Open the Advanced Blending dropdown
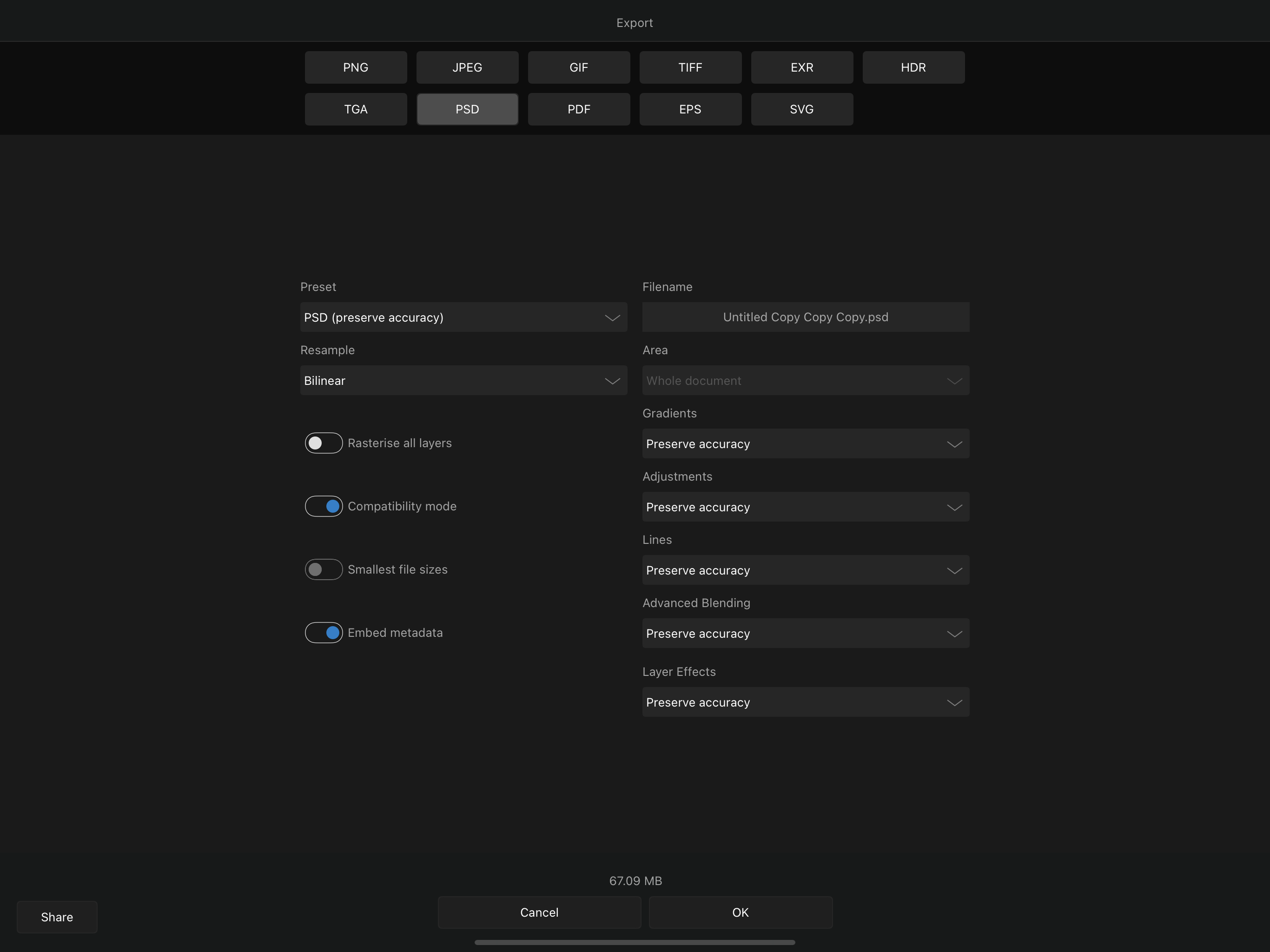Screen dimensions: 1270x952 [x=806, y=633]
